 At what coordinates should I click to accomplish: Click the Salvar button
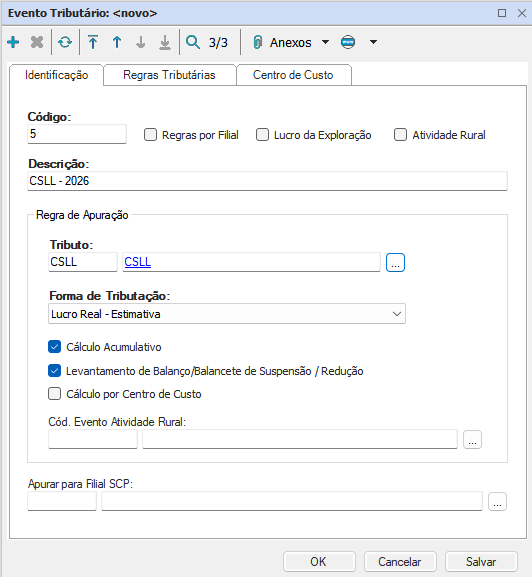pos(481,562)
